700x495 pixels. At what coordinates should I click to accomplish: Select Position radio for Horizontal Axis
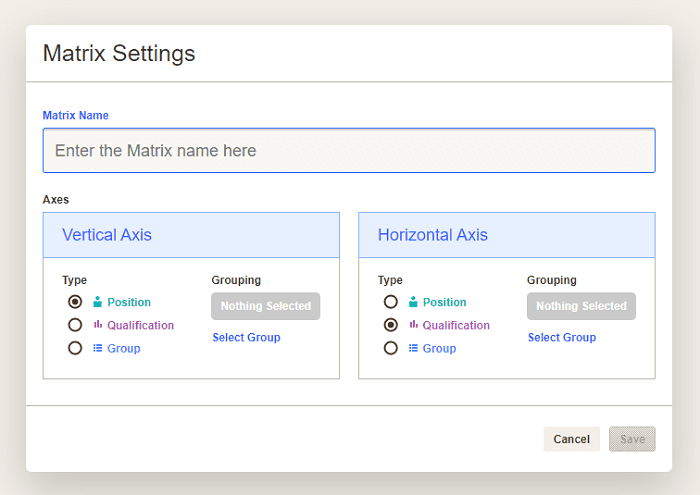tap(391, 302)
